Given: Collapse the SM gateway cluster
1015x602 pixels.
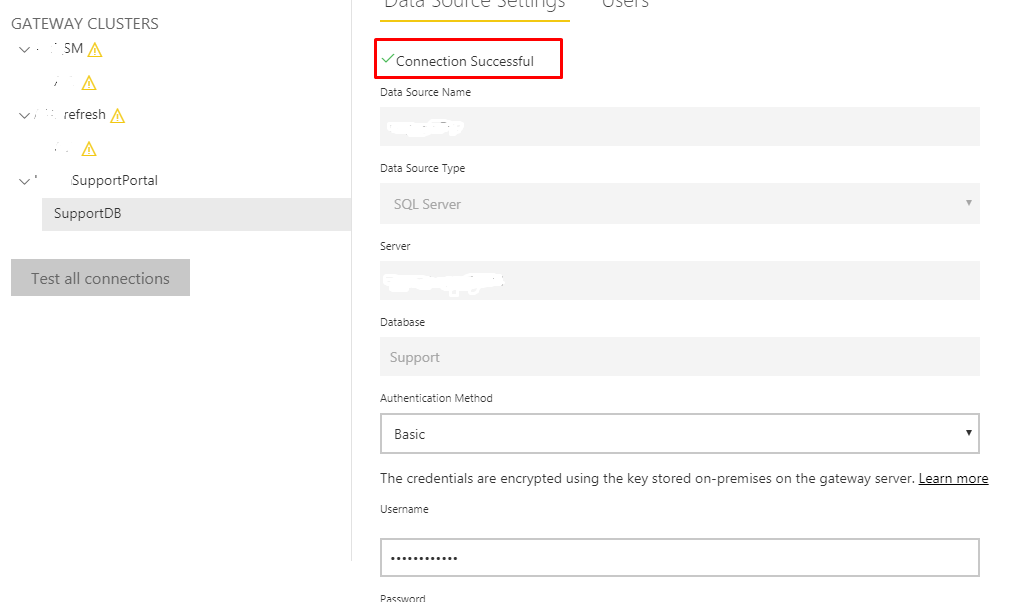Looking at the screenshot, I should click(25, 49).
